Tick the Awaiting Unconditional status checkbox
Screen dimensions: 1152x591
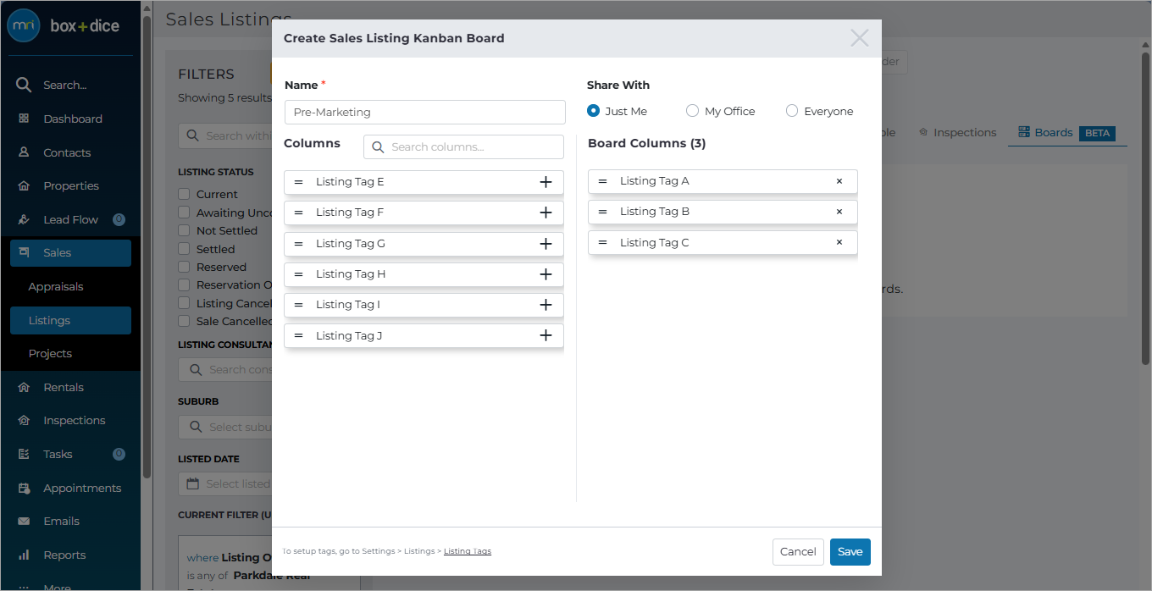click(184, 212)
